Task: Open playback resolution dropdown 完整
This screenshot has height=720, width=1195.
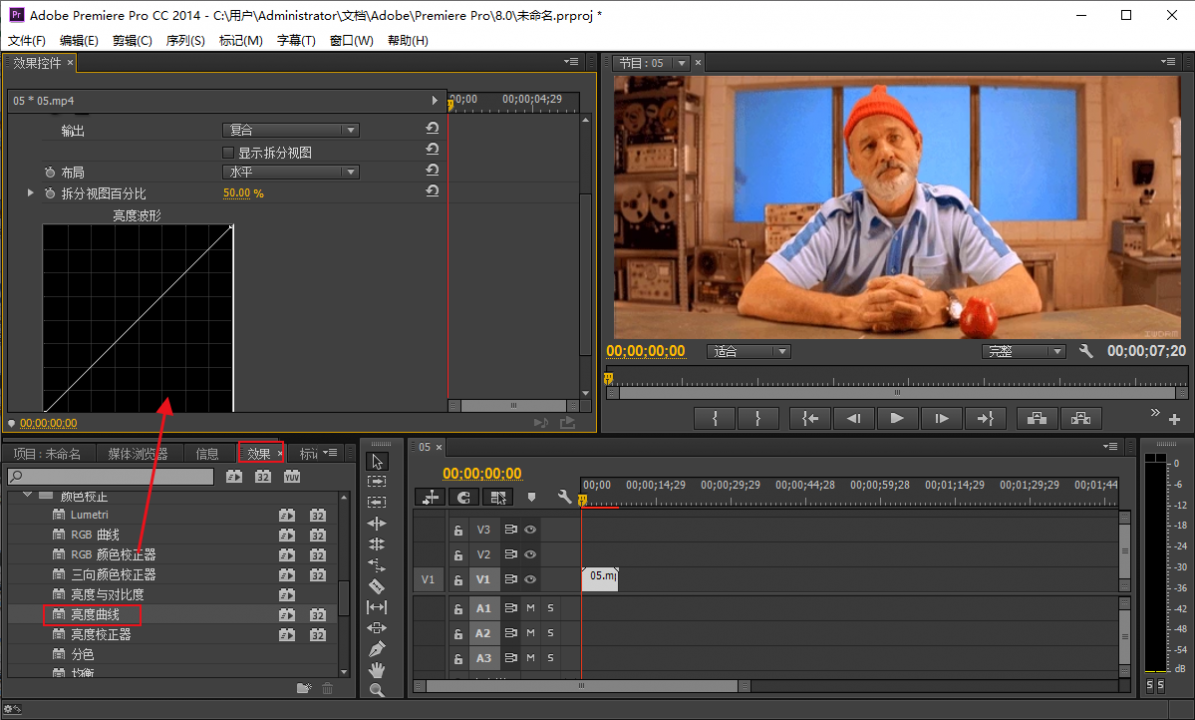Action: point(1023,351)
